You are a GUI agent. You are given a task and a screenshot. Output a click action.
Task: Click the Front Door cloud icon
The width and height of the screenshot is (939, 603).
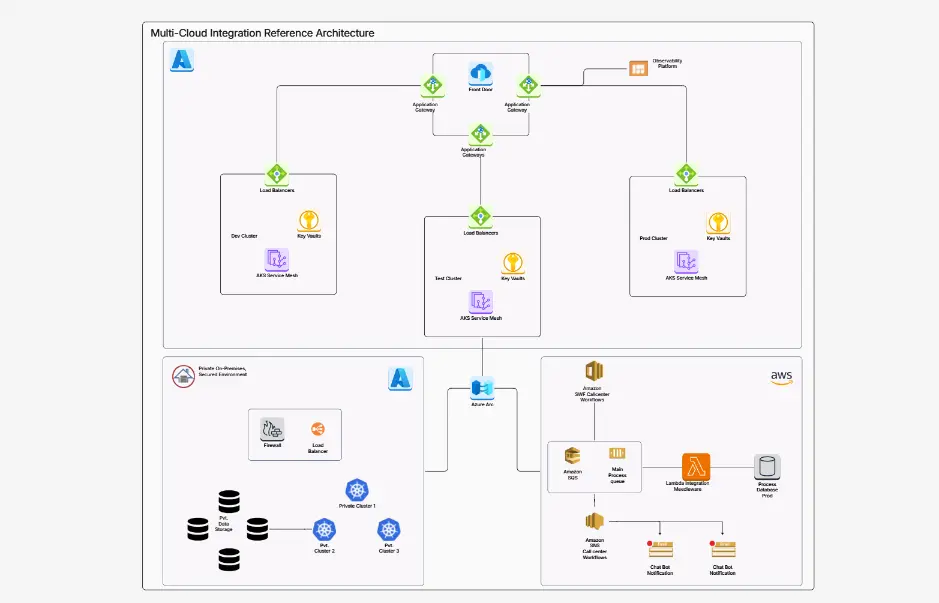click(480, 73)
